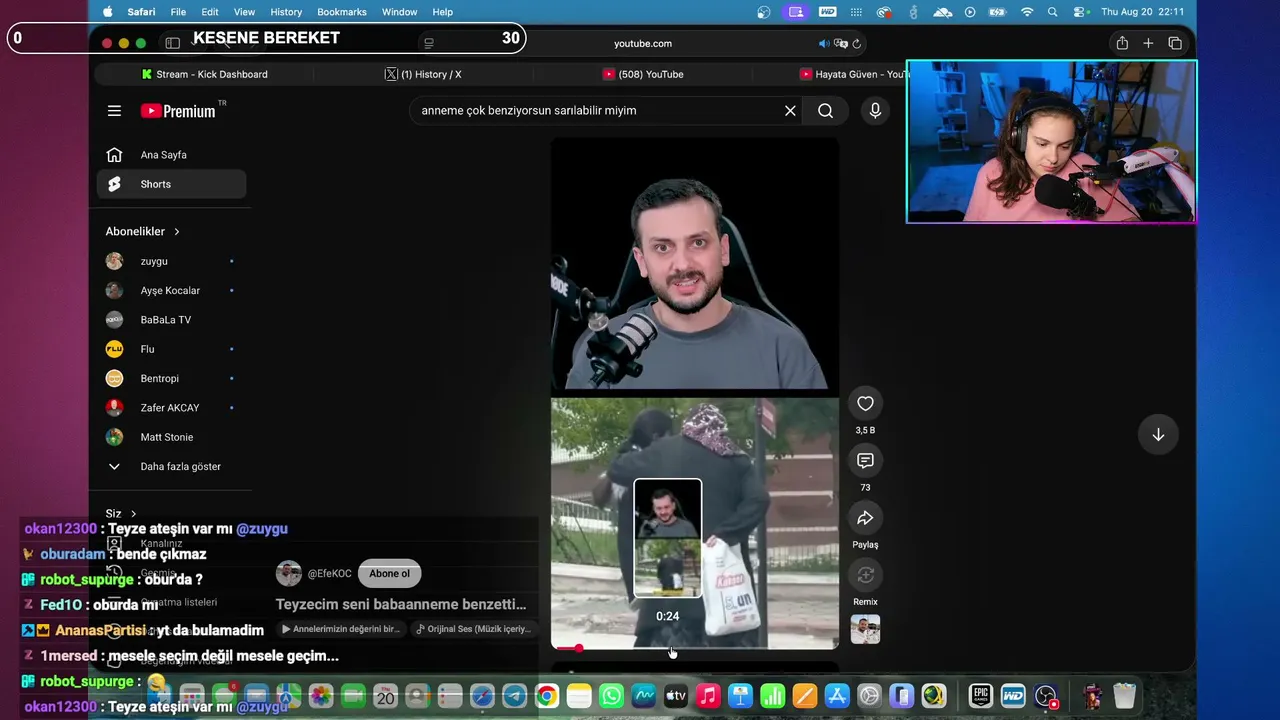Switch to the (1) History / X tab
The width and height of the screenshot is (1280, 720).
click(x=423, y=74)
